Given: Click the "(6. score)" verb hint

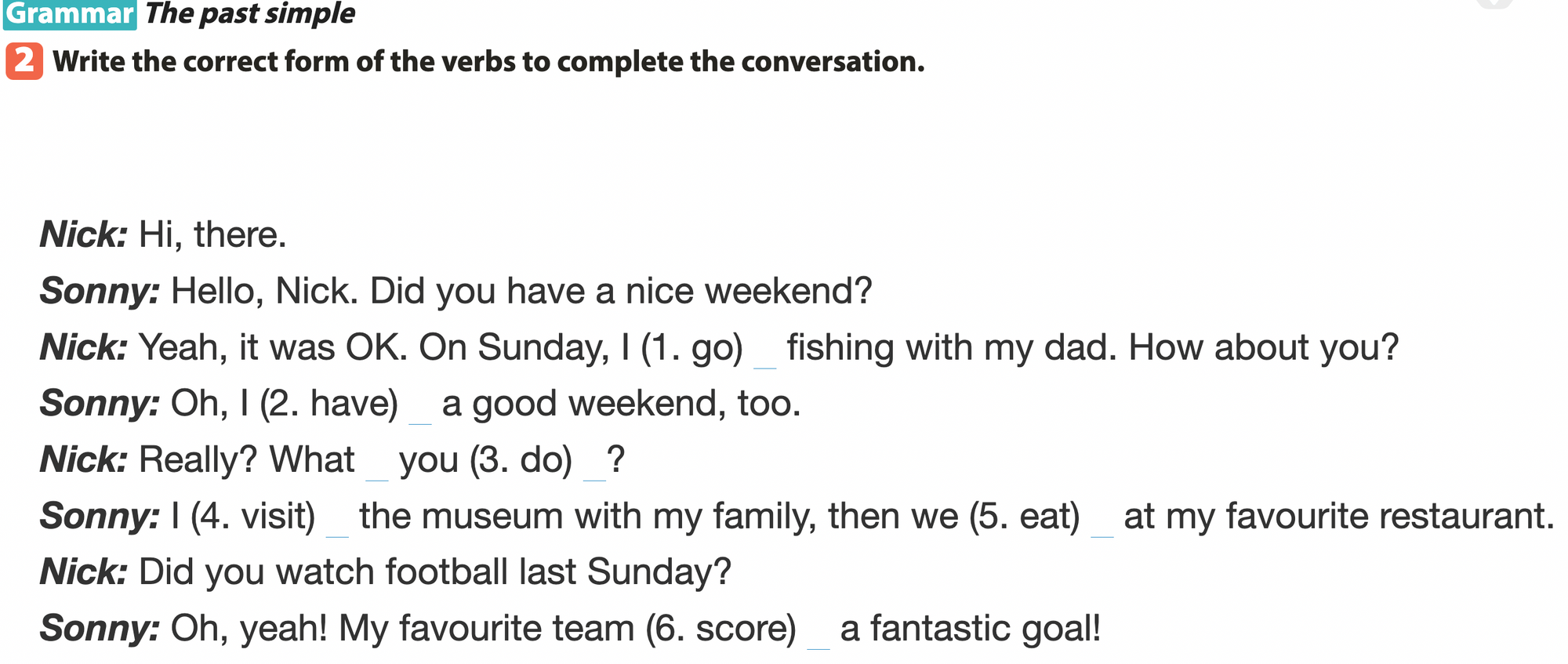Looking at the screenshot, I should [720, 629].
